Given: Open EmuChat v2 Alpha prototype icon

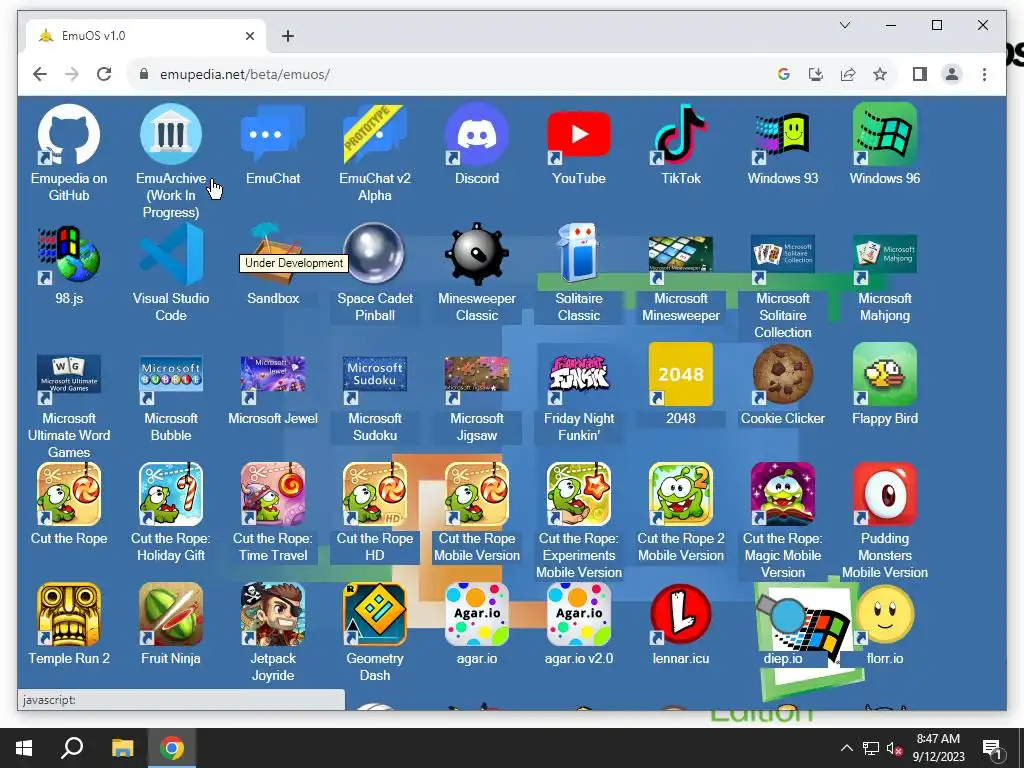Looking at the screenshot, I should click(x=375, y=135).
